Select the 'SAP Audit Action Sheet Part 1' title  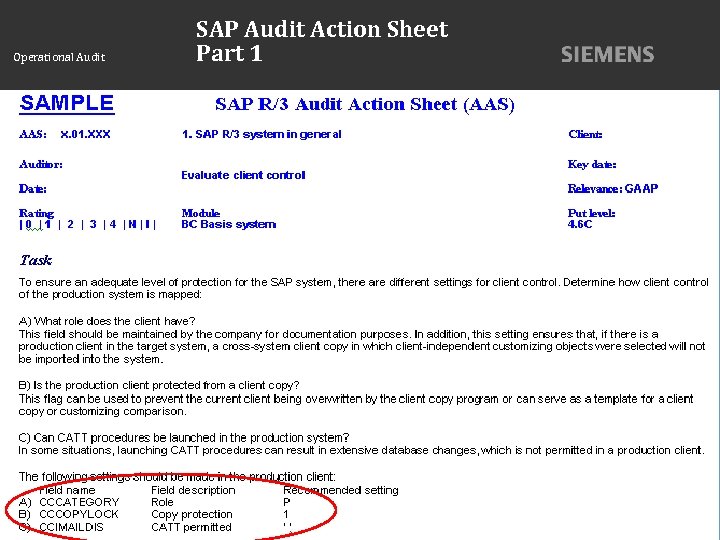[321, 41]
